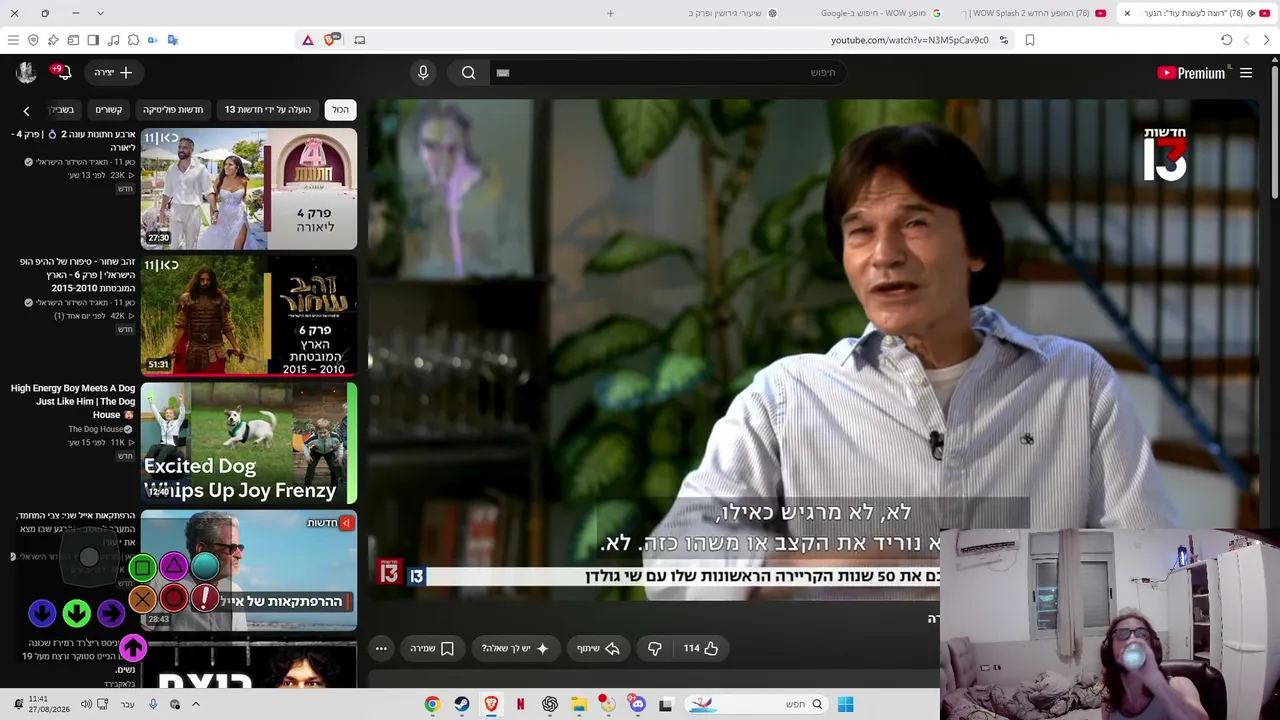Open the Google Translate extension icon
Screen dimensions: 1280x720
point(173,40)
